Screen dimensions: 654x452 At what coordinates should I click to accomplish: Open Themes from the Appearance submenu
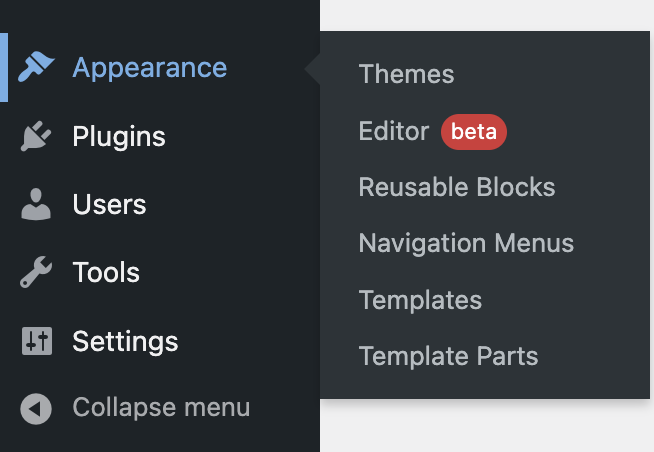click(x=406, y=74)
